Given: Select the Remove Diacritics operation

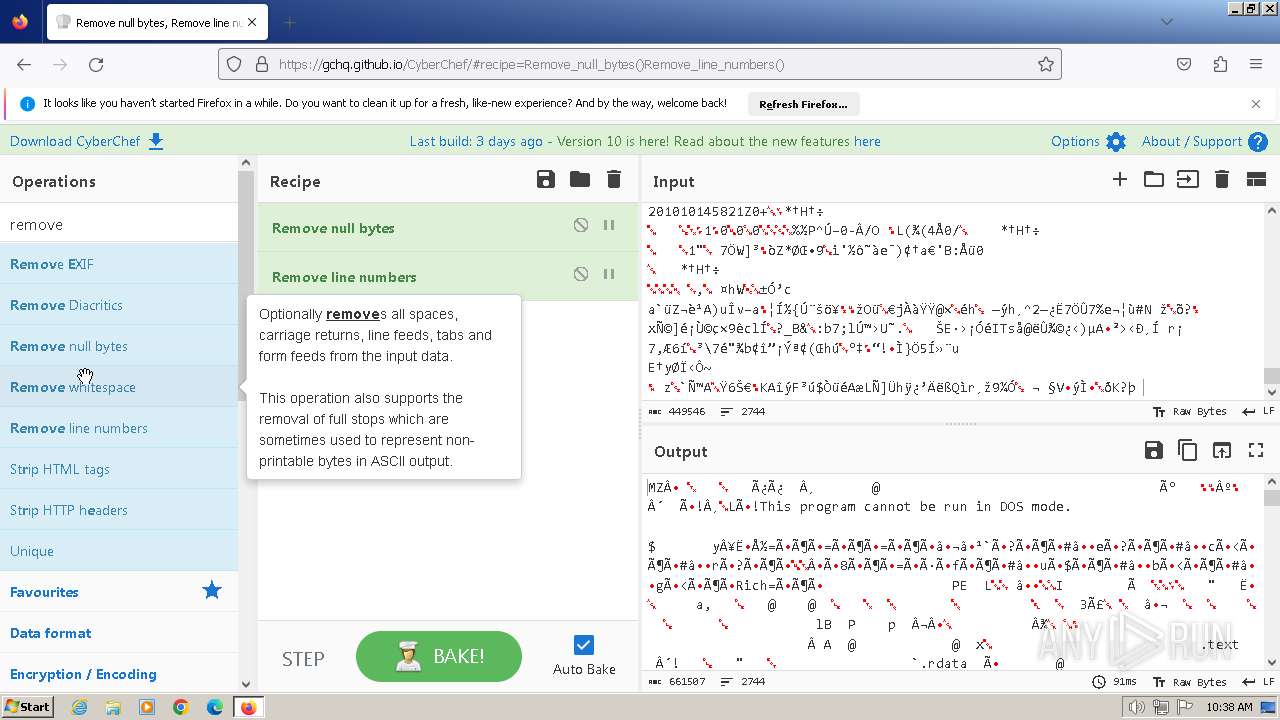Looking at the screenshot, I should point(119,305).
